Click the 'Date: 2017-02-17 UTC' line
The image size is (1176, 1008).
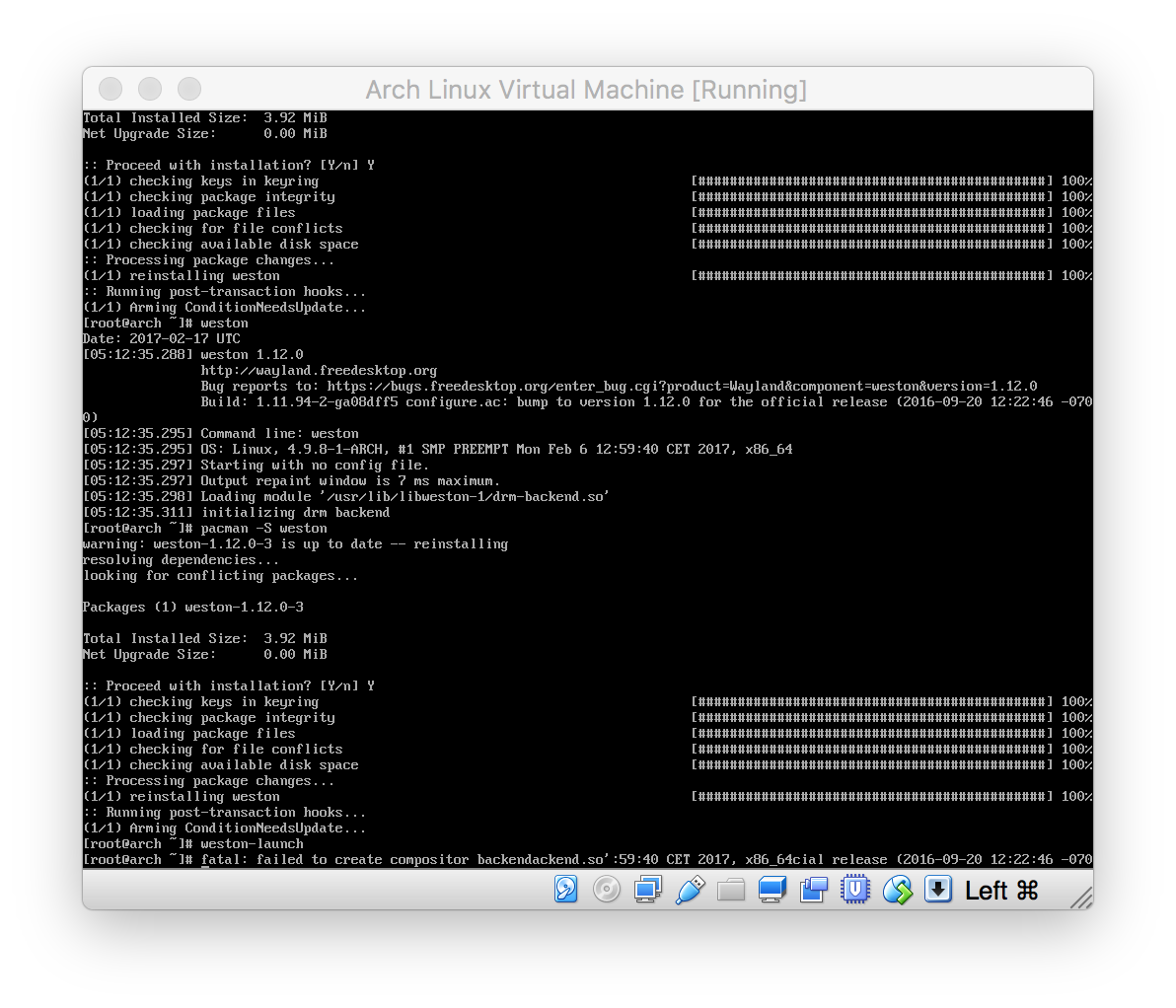click(161, 338)
